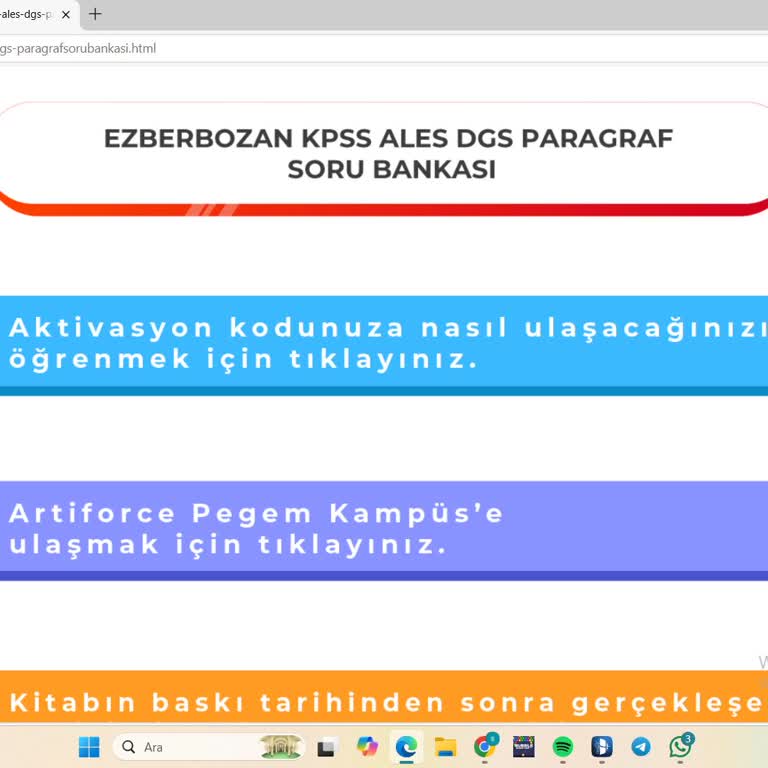Image resolution: width=768 pixels, height=768 pixels.
Task: Open the dark blue app next to Spotify
Action: click(x=602, y=747)
